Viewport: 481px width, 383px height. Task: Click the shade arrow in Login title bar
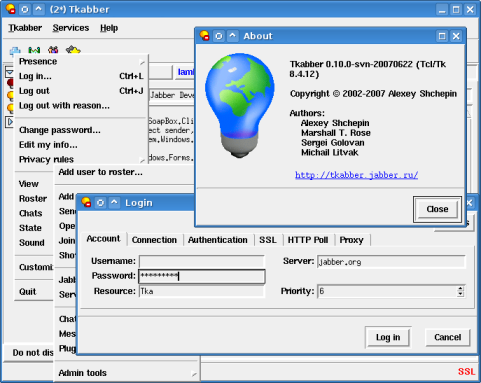click(114, 202)
